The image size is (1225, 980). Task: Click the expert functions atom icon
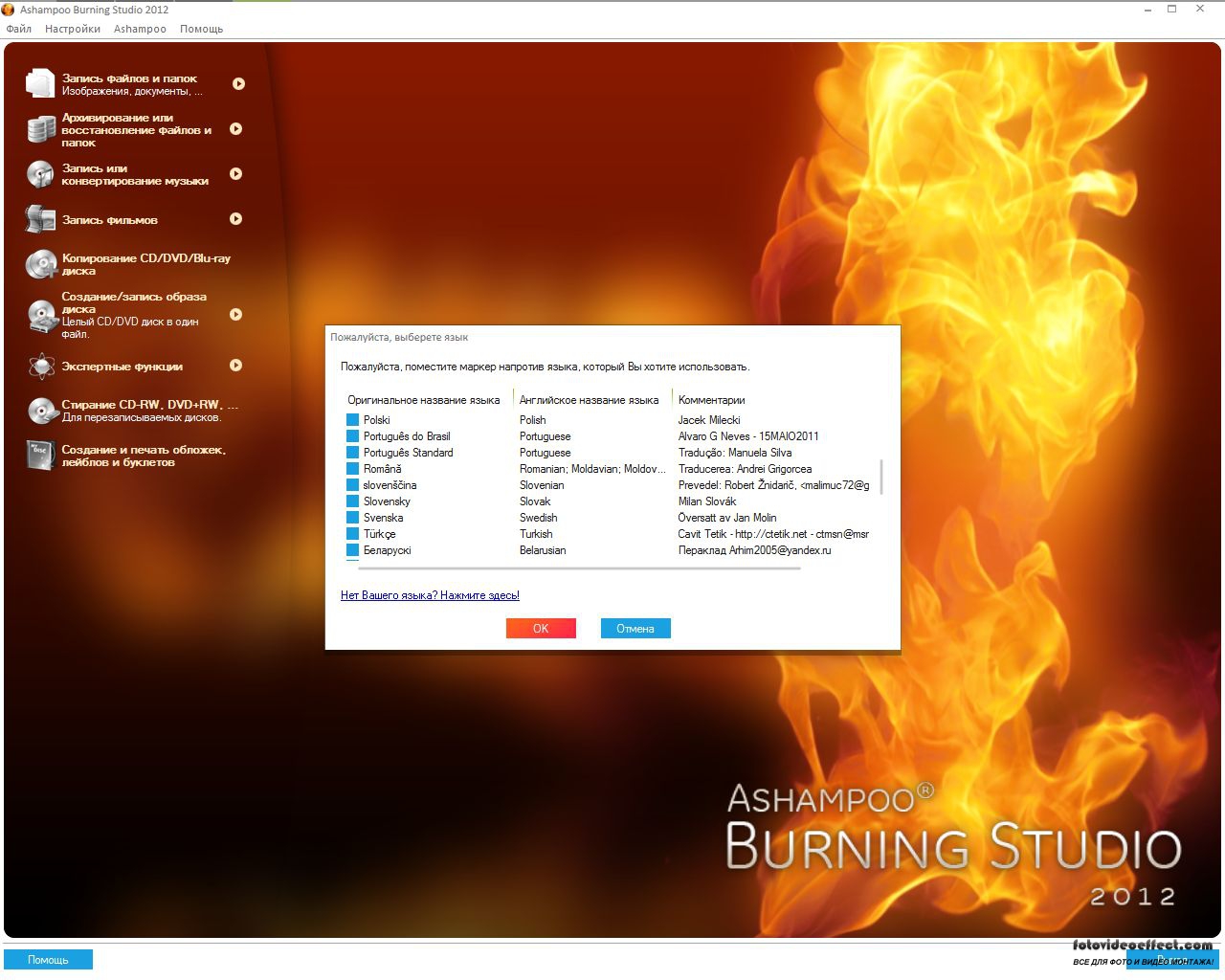click(x=40, y=366)
